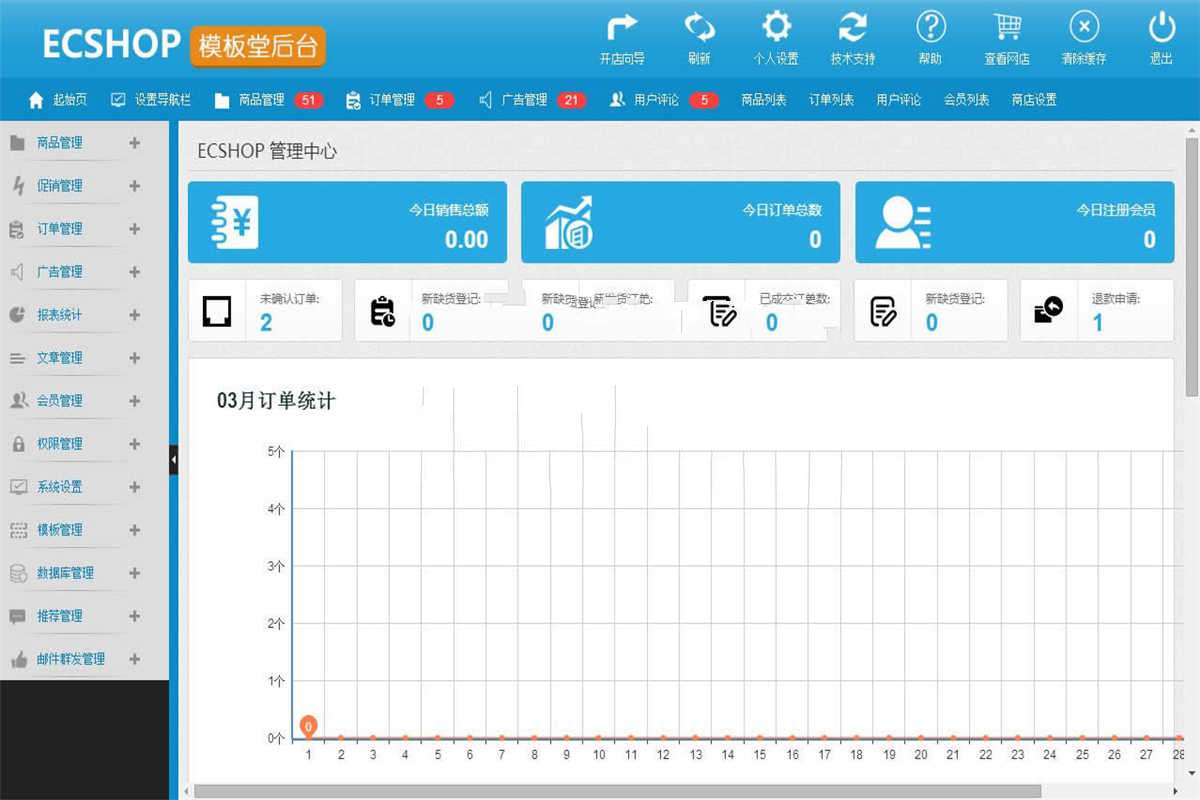
Task: Click the 今日订单总数 chart icon
Action: click(569, 222)
